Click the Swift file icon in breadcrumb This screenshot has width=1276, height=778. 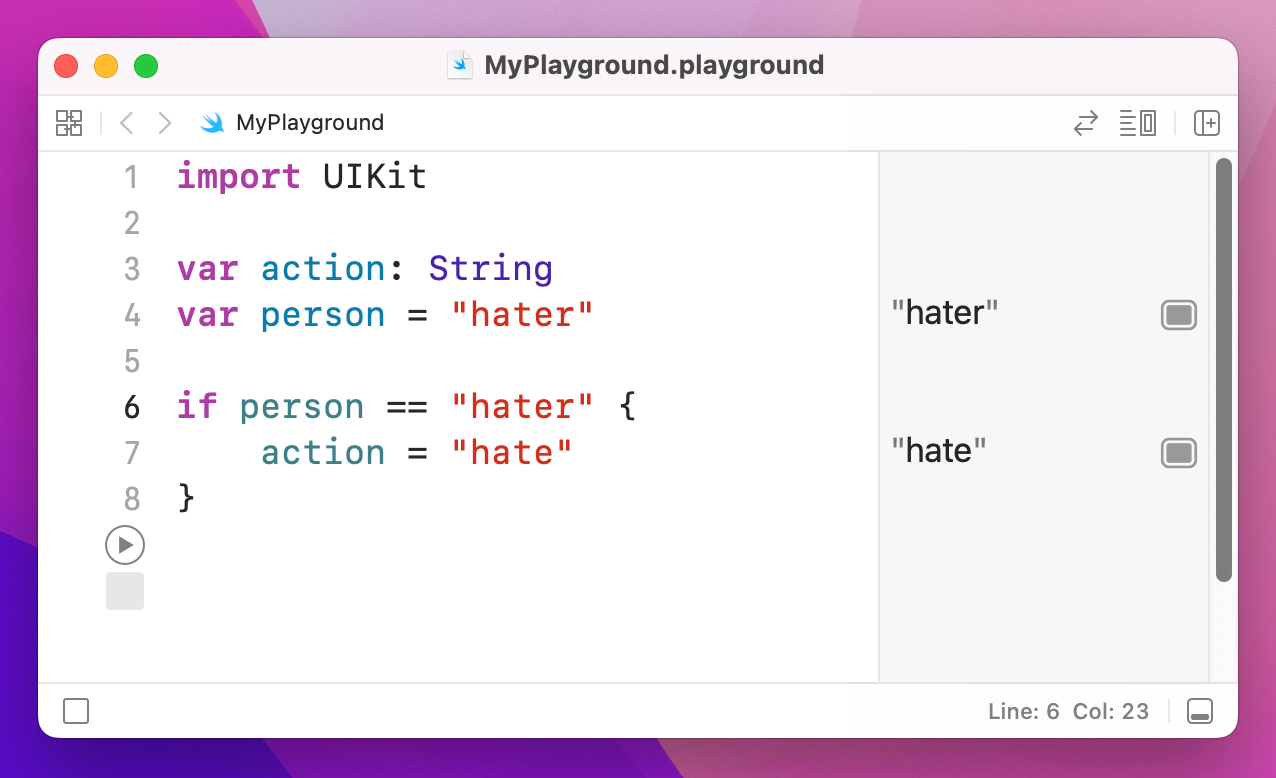212,123
